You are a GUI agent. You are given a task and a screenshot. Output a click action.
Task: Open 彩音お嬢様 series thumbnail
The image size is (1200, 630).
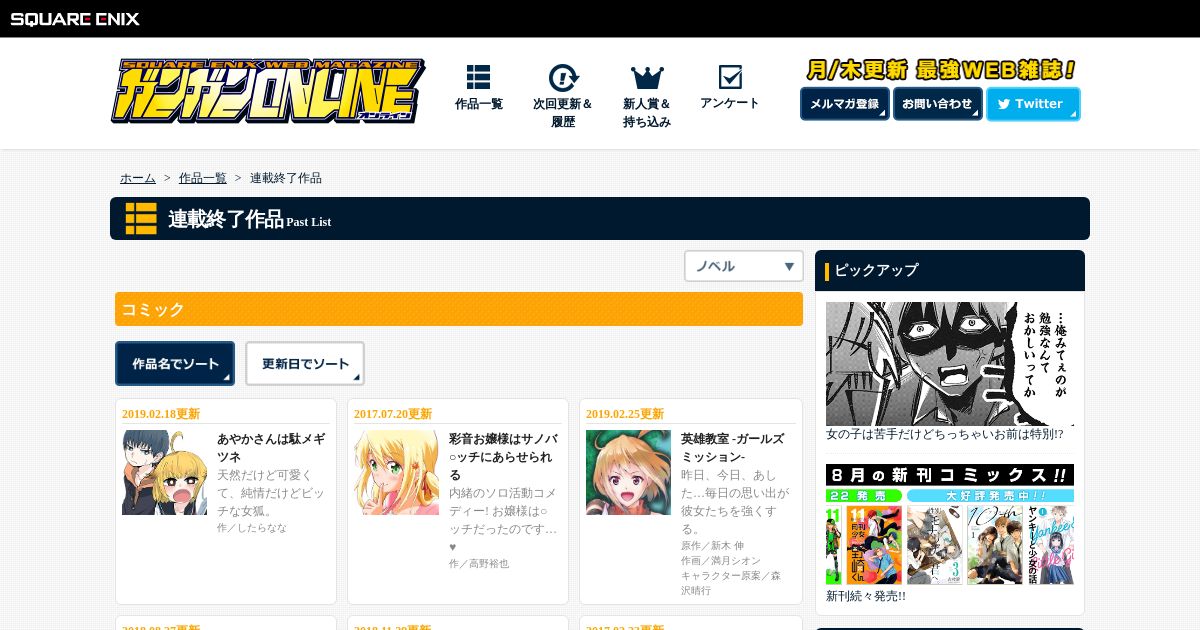pos(396,472)
